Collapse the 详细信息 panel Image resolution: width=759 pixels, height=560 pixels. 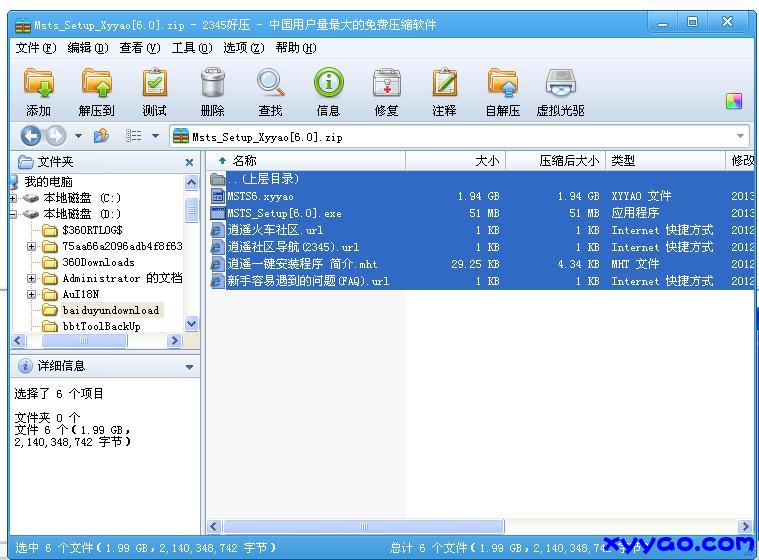189,367
